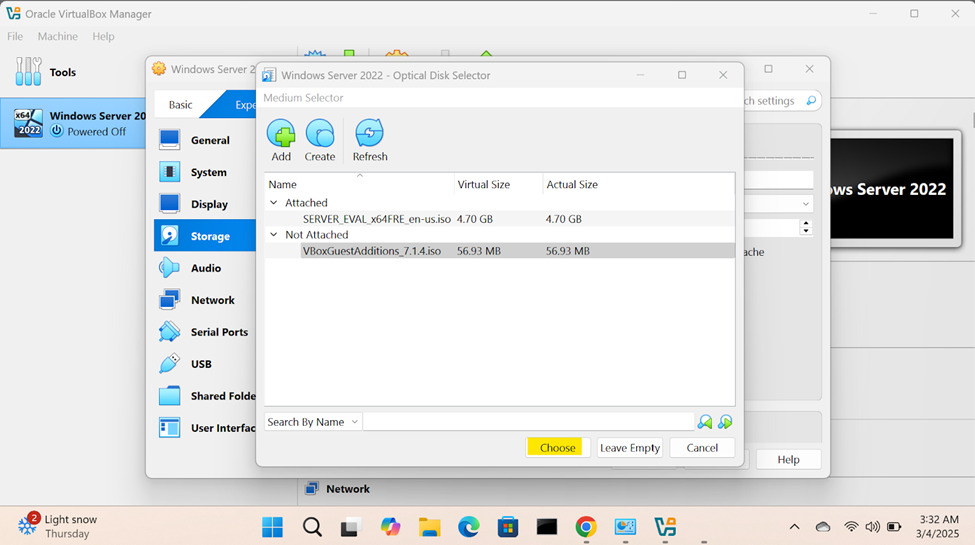975x545 pixels.
Task: Sort by Virtual Size column header
Action: click(x=498, y=184)
